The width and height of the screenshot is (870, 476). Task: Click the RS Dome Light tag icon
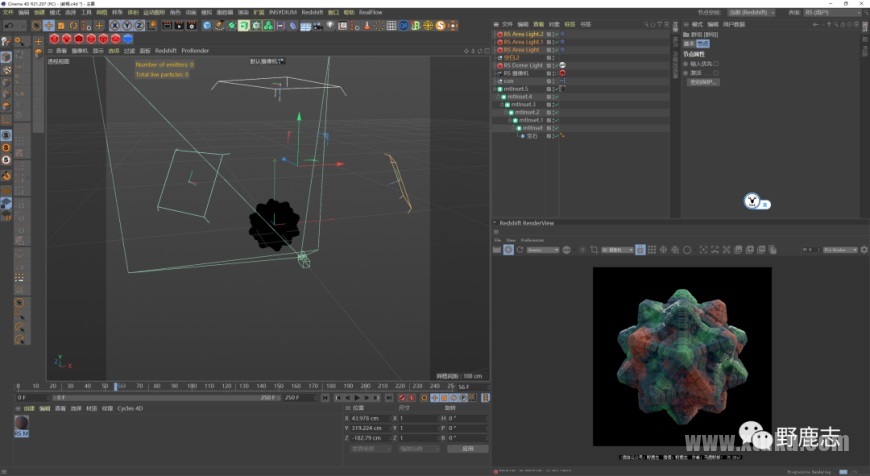(563, 65)
